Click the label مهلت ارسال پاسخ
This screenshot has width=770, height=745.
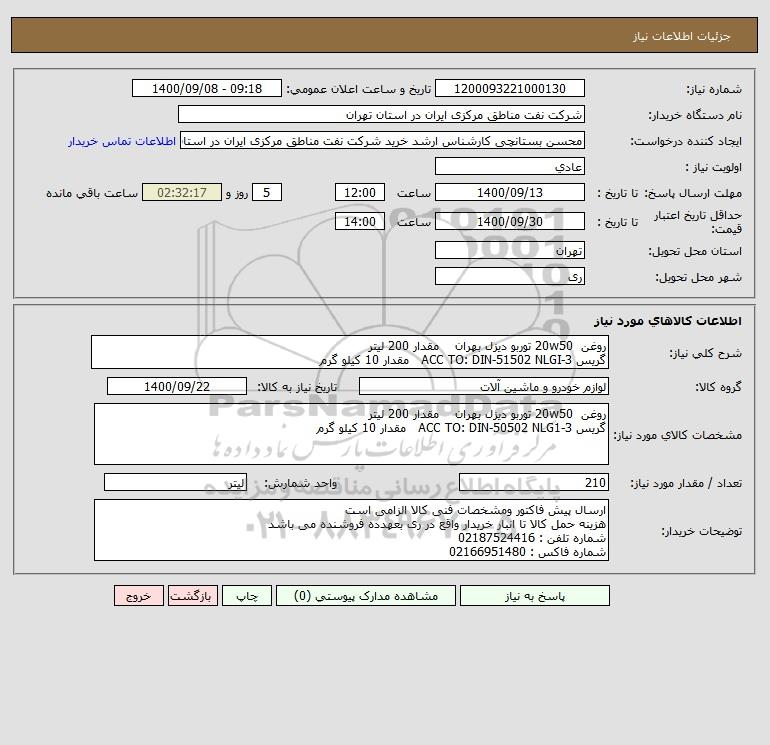[x=693, y=193]
